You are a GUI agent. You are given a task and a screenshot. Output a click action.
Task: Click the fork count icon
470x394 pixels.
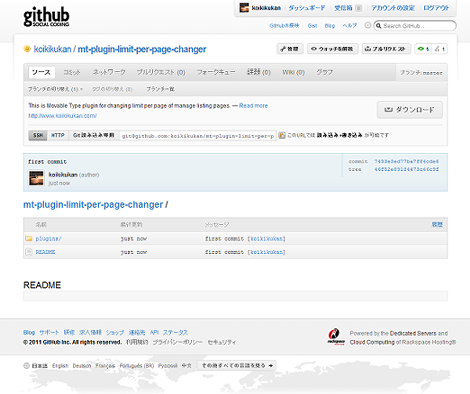[437, 49]
